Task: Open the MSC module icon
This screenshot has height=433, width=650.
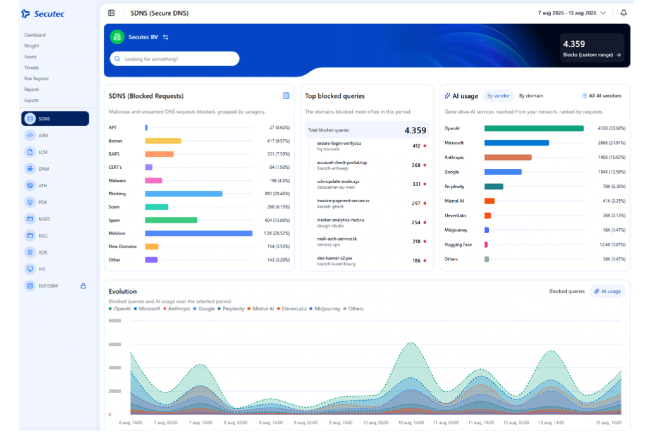Action: (30, 235)
